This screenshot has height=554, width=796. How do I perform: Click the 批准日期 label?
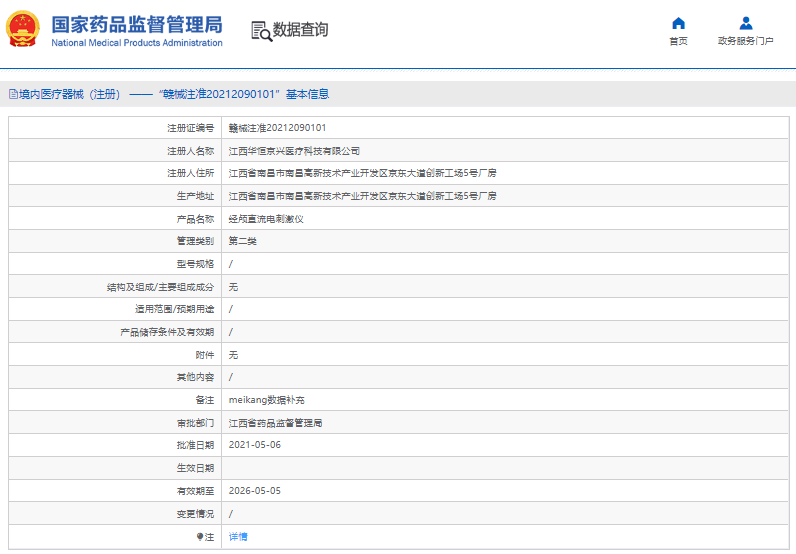coord(195,445)
